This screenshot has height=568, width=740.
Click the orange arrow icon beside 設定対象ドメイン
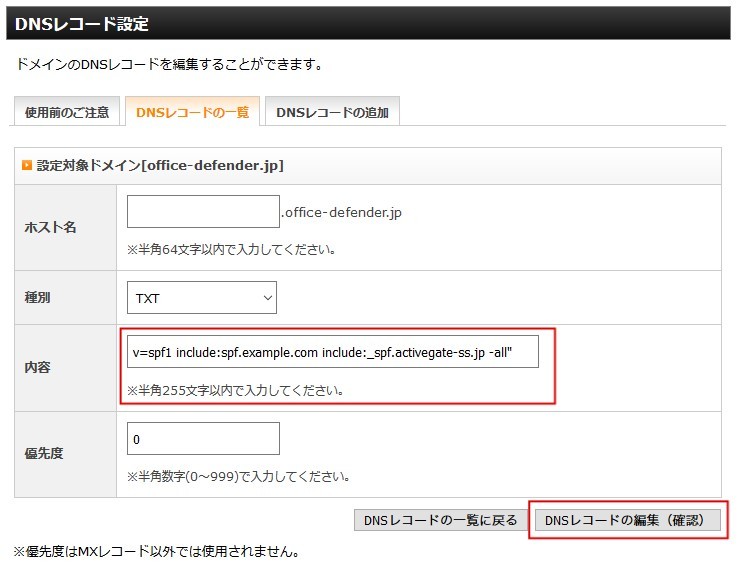pos(27,165)
